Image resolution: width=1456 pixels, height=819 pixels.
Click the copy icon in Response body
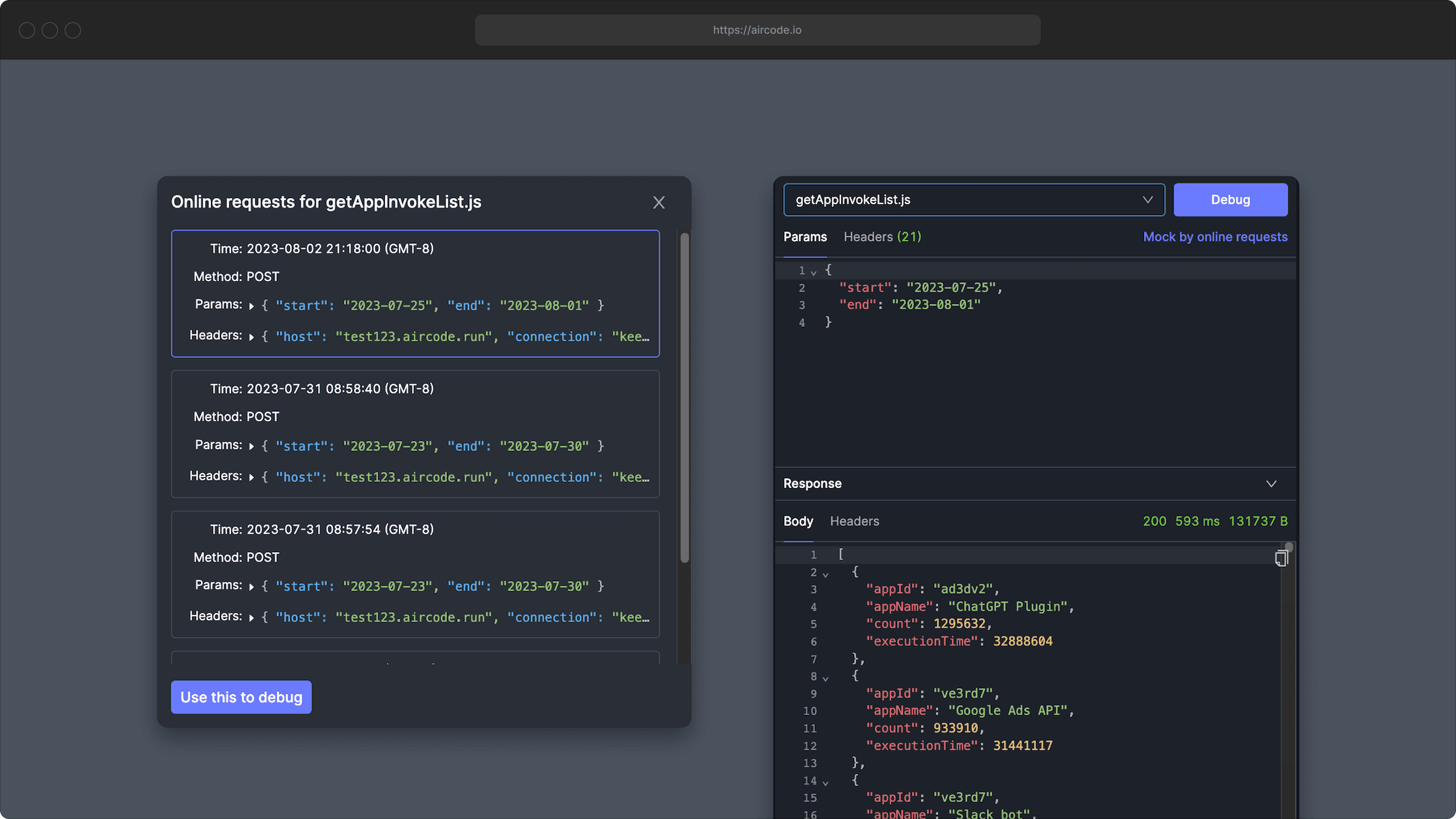pyautogui.click(x=1281, y=558)
